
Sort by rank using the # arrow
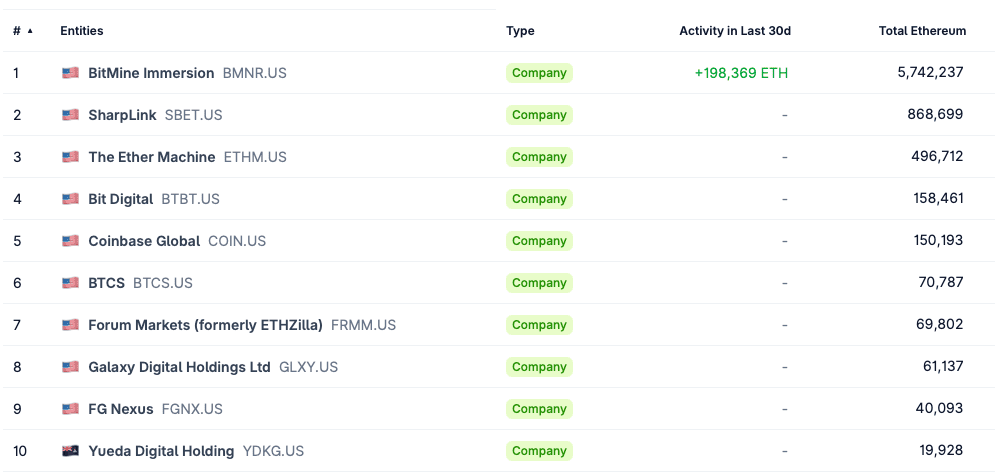click(x=30, y=30)
